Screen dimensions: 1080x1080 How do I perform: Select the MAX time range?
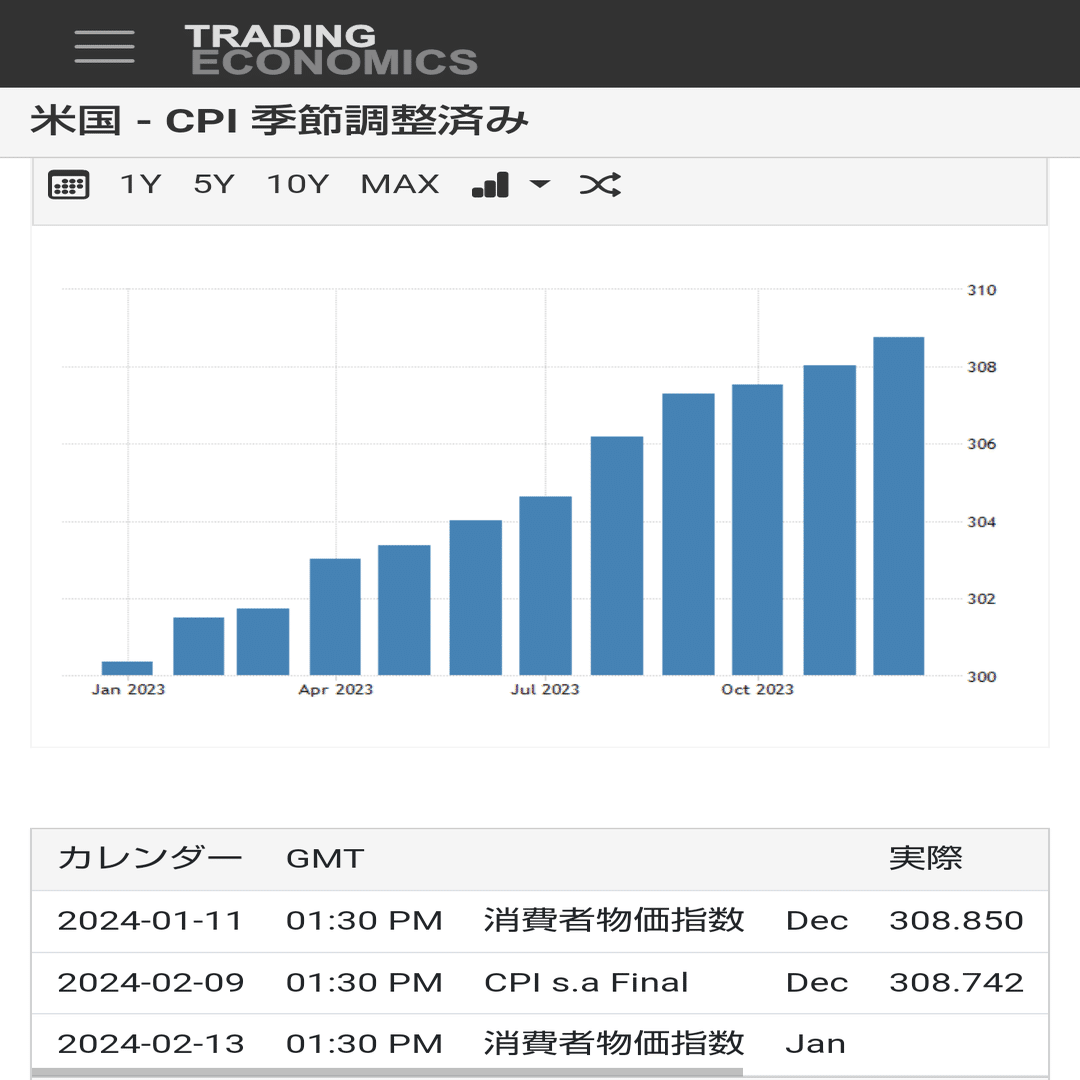pyautogui.click(x=399, y=184)
